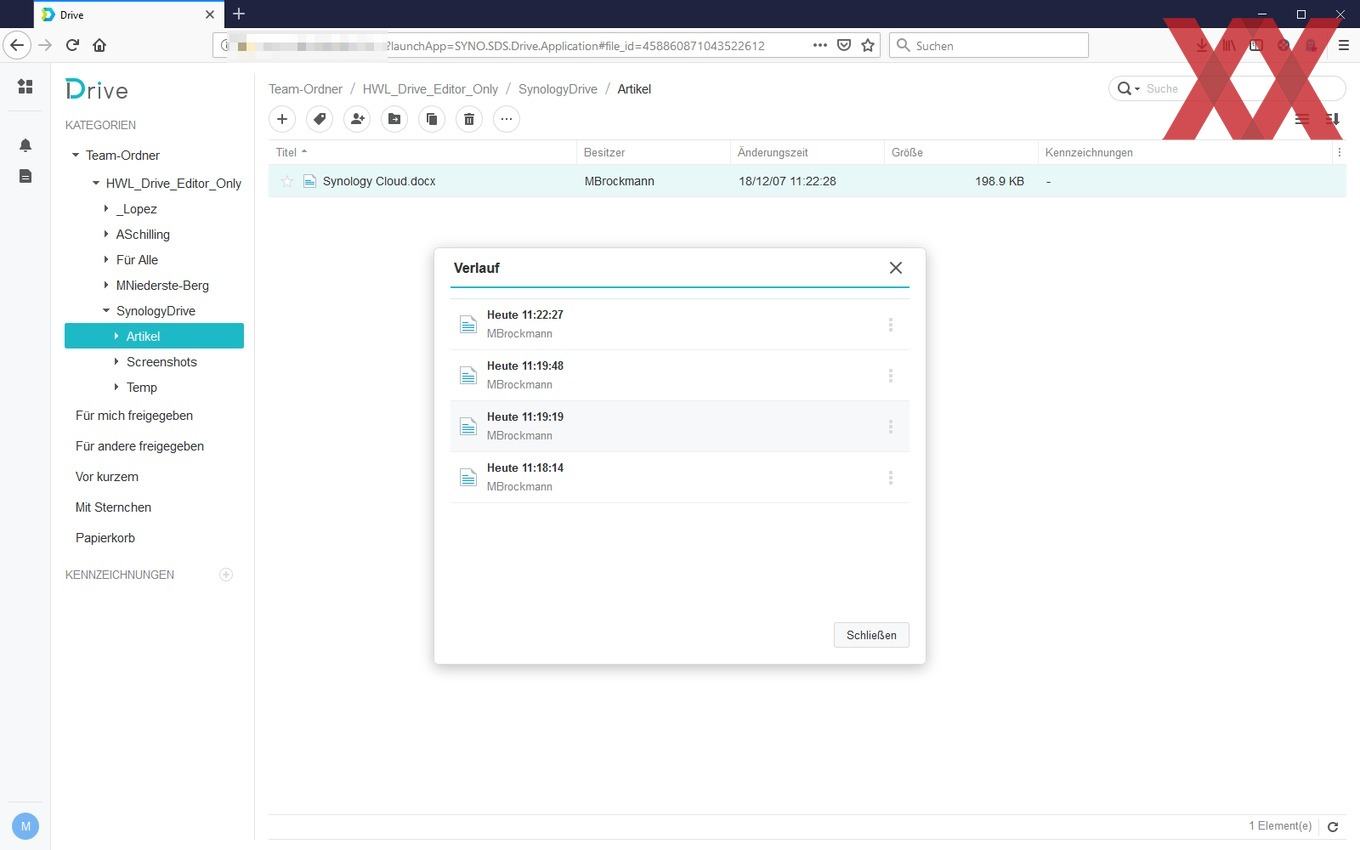Screen dimensions: 1360x850
Task: Open Mit Sternchen category
Action: pyautogui.click(x=113, y=507)
